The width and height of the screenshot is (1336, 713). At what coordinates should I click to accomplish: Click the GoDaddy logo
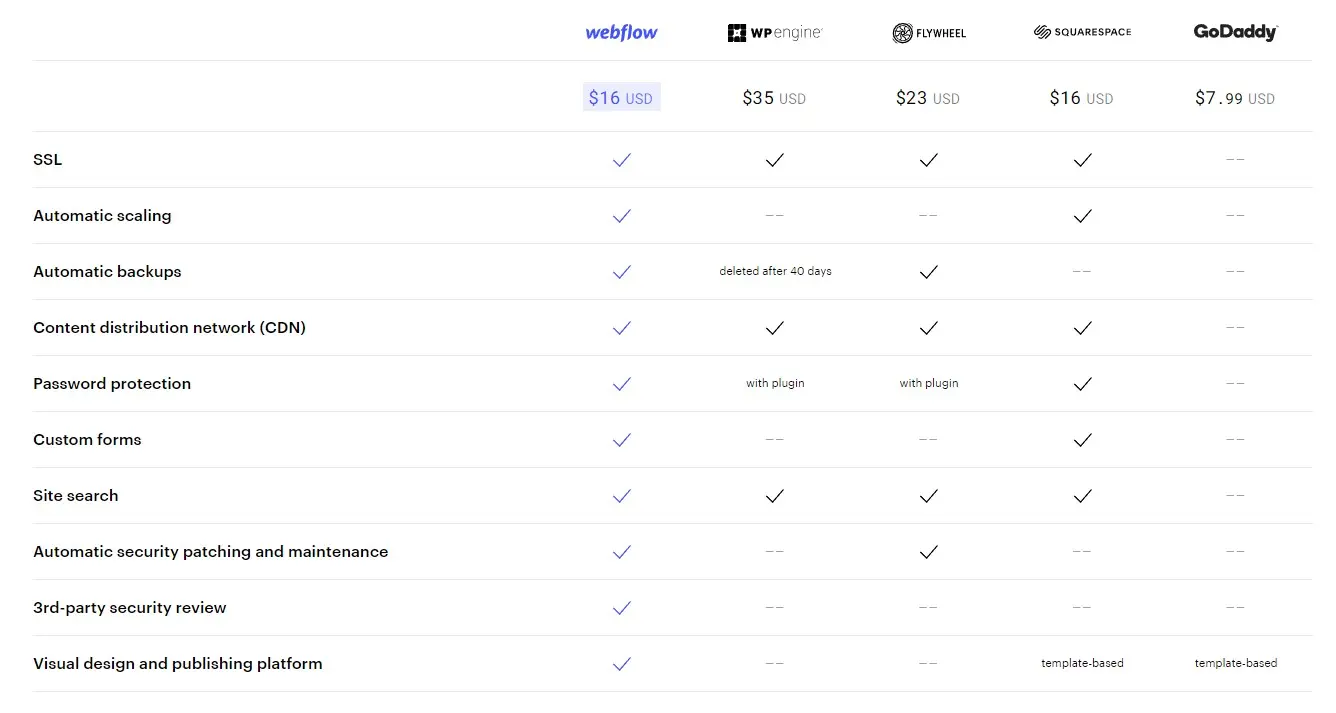click(1236, 32)
